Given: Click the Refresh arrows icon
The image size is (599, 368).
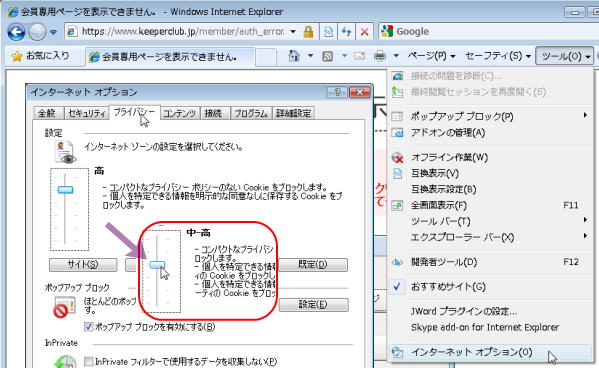Looking at the screenshot, I should tap(346, 32).
